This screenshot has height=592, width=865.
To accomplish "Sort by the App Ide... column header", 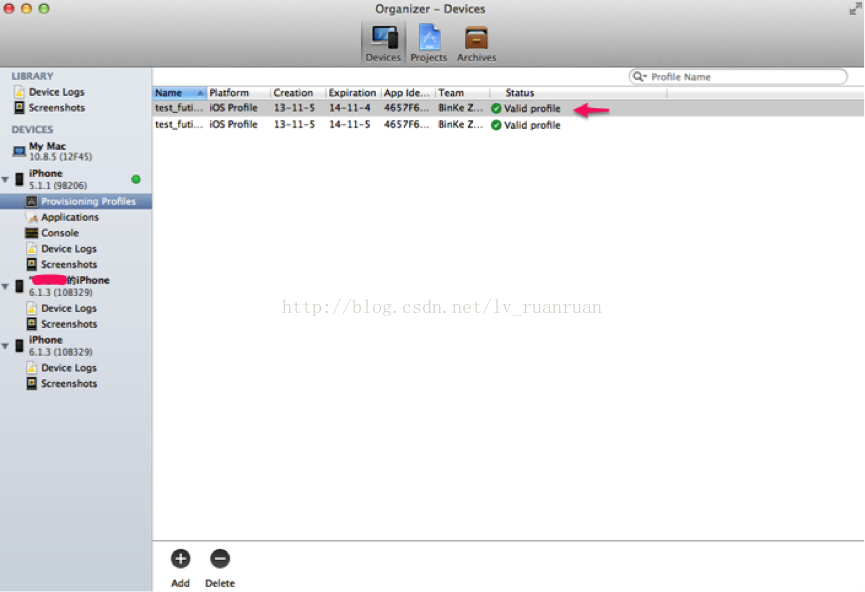I will (x=408, y=93).
